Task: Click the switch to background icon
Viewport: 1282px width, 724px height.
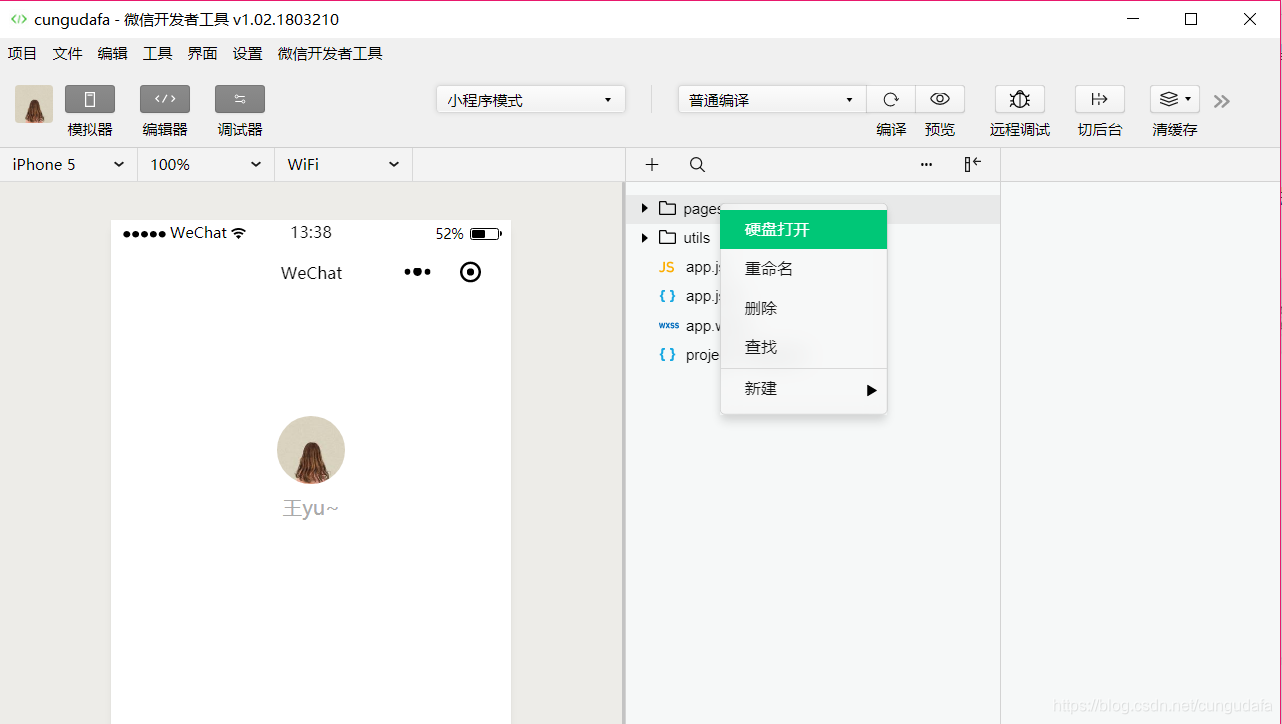Action: 1100,99
